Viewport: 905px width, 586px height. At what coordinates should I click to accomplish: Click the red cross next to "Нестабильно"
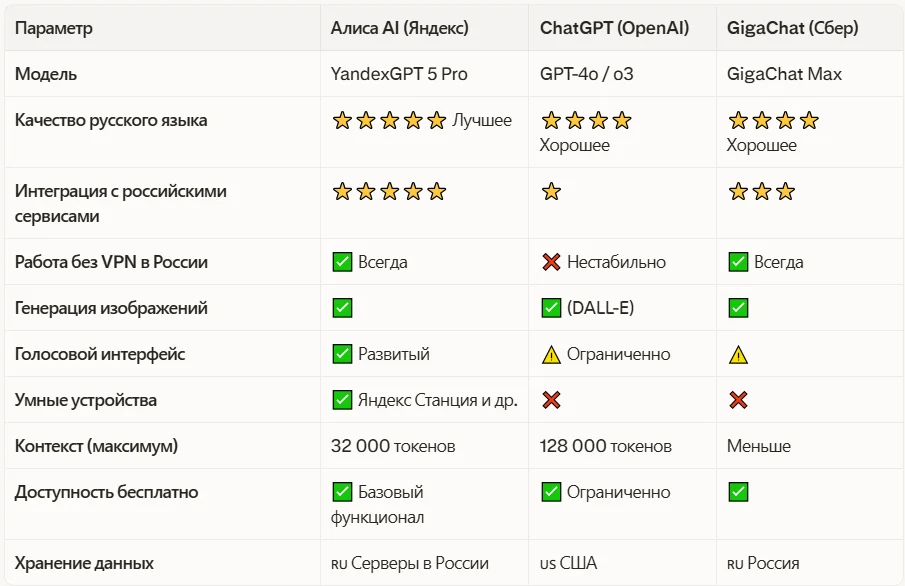[551, 263]
